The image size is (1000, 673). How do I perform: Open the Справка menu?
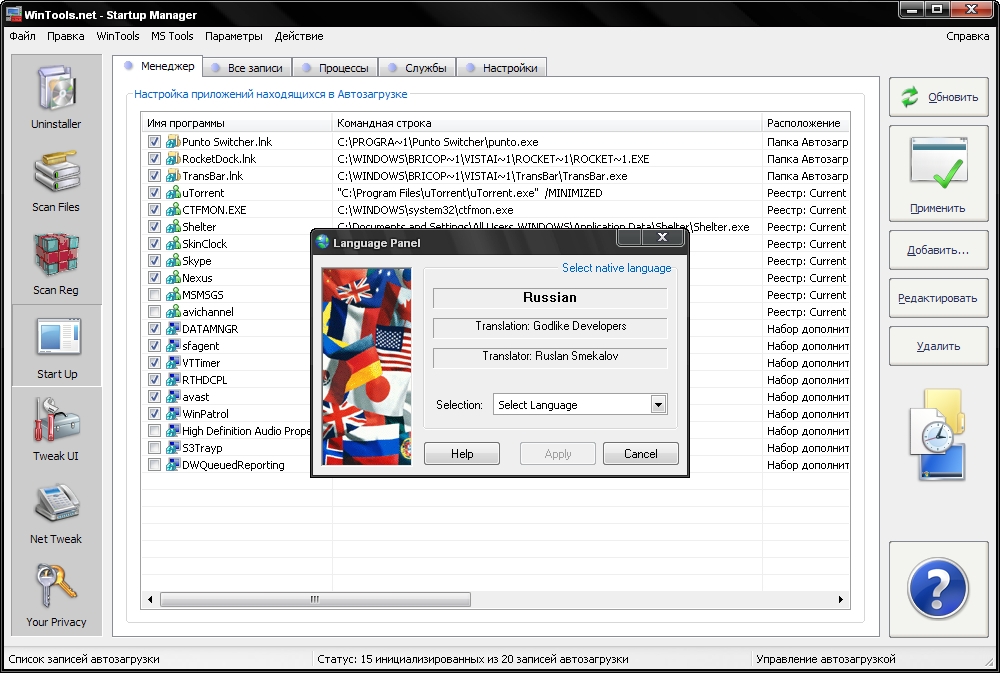pyautogui.click(x=967, y=36)
